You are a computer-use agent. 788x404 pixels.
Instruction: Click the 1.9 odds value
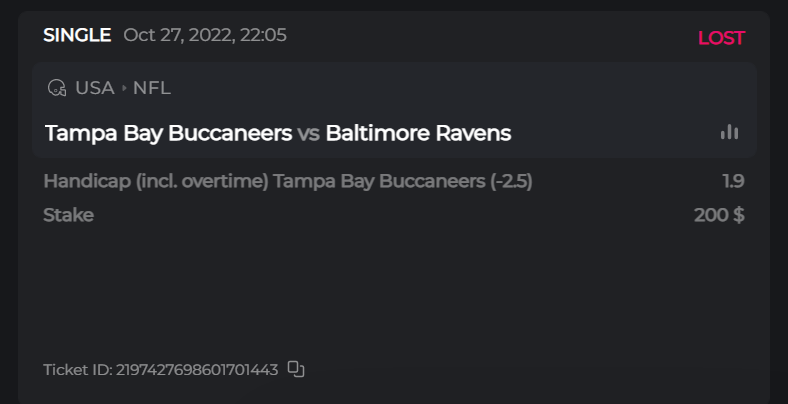pyautogui.click(x=733, y=182)
